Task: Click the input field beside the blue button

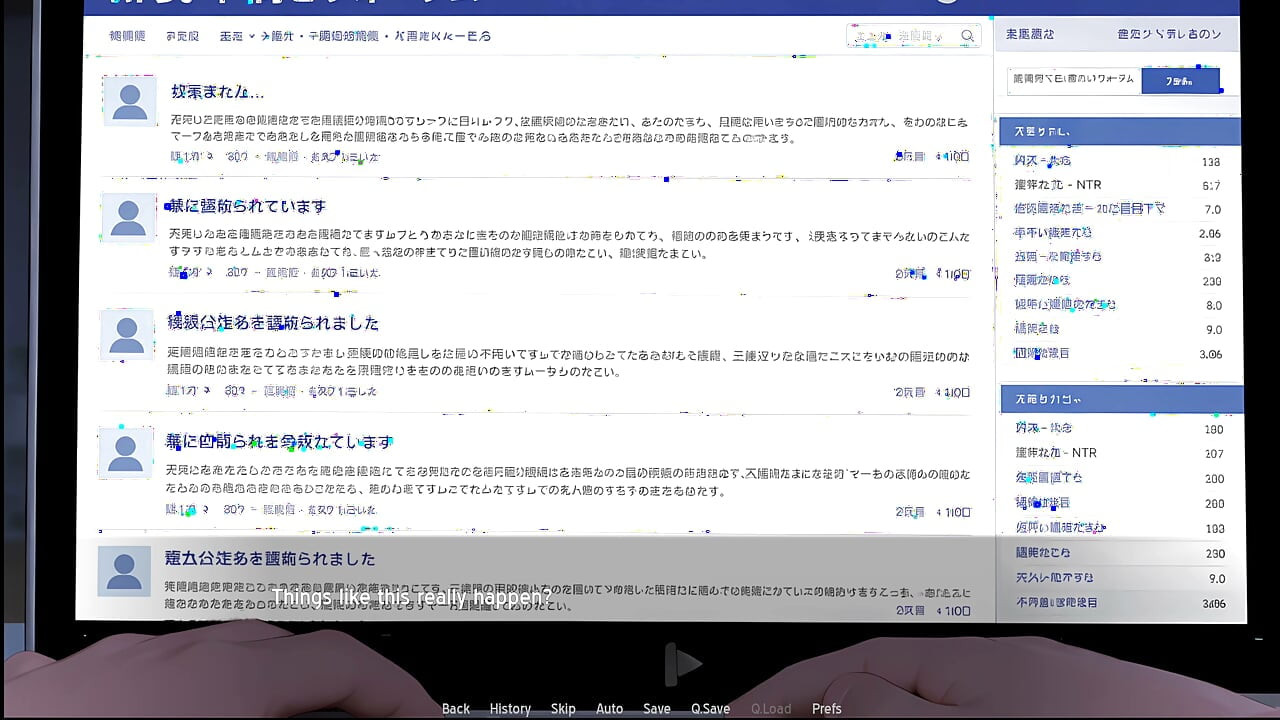Action: (x=1073, y=80)
